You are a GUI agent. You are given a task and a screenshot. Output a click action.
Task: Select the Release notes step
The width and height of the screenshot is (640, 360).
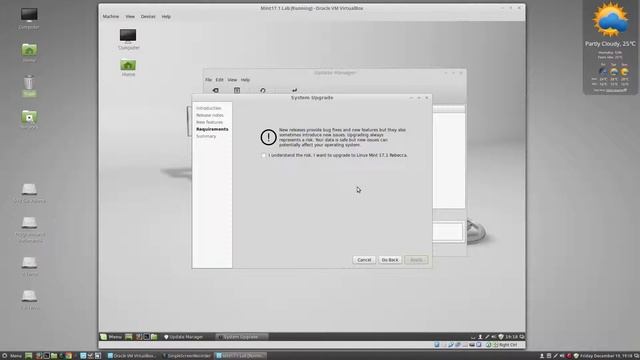tap(210, 115)
